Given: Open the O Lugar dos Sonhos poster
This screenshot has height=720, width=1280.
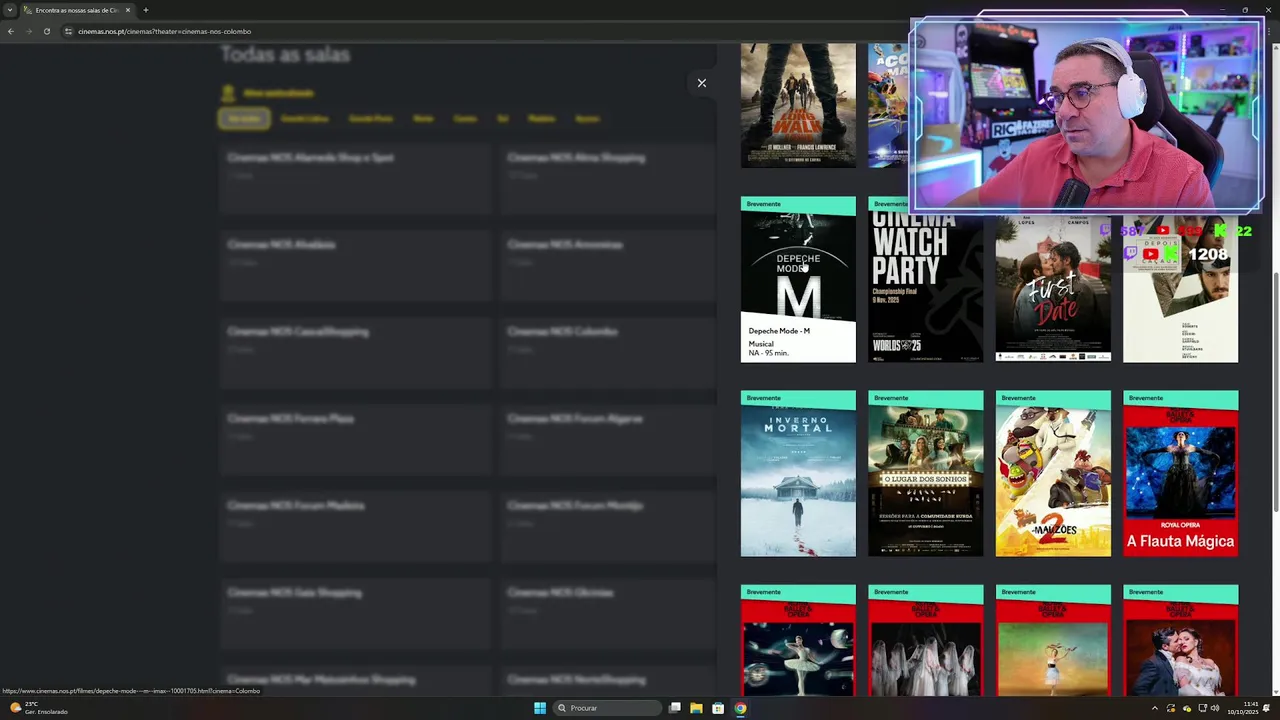Looking at the screenshot, I should 926,473.
